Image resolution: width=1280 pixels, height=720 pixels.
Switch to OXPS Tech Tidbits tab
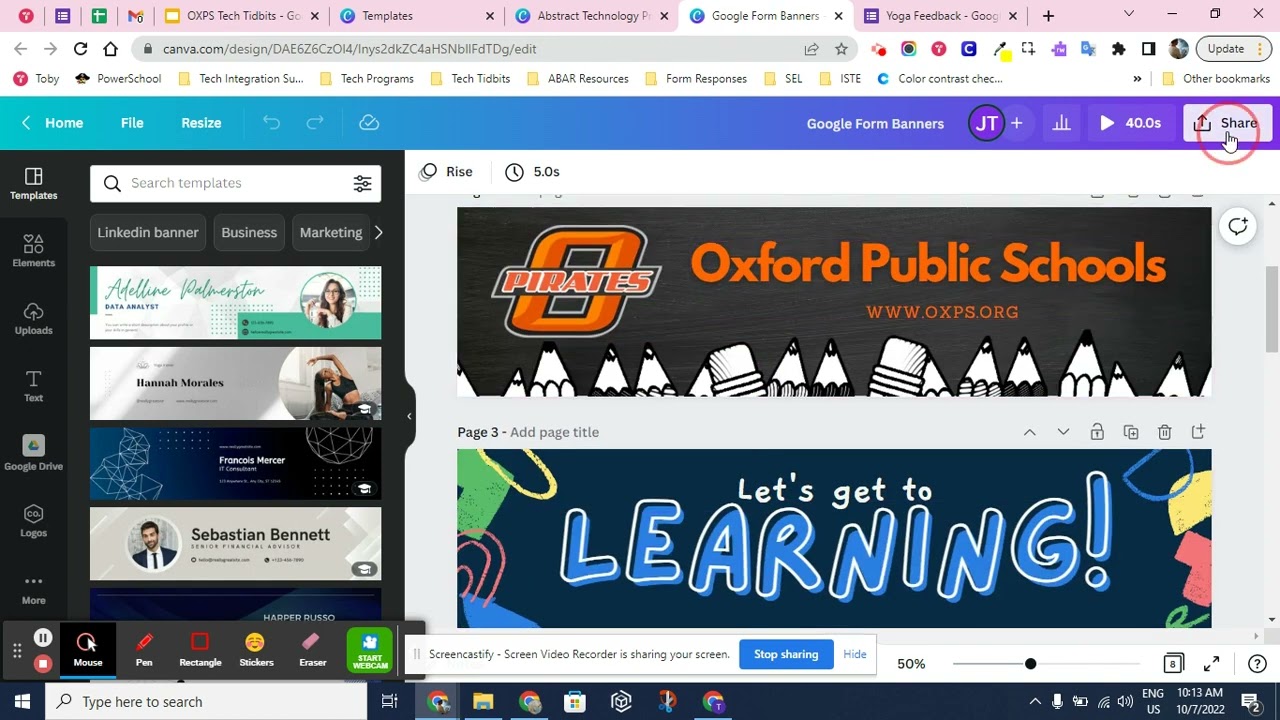click(x=242, y=16)
